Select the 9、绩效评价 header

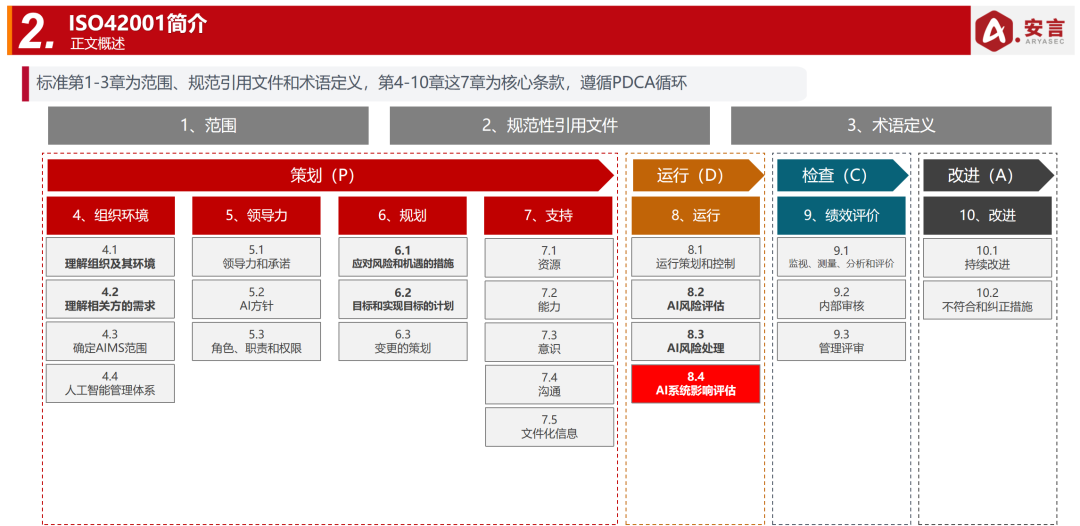[x=842, y=215]
